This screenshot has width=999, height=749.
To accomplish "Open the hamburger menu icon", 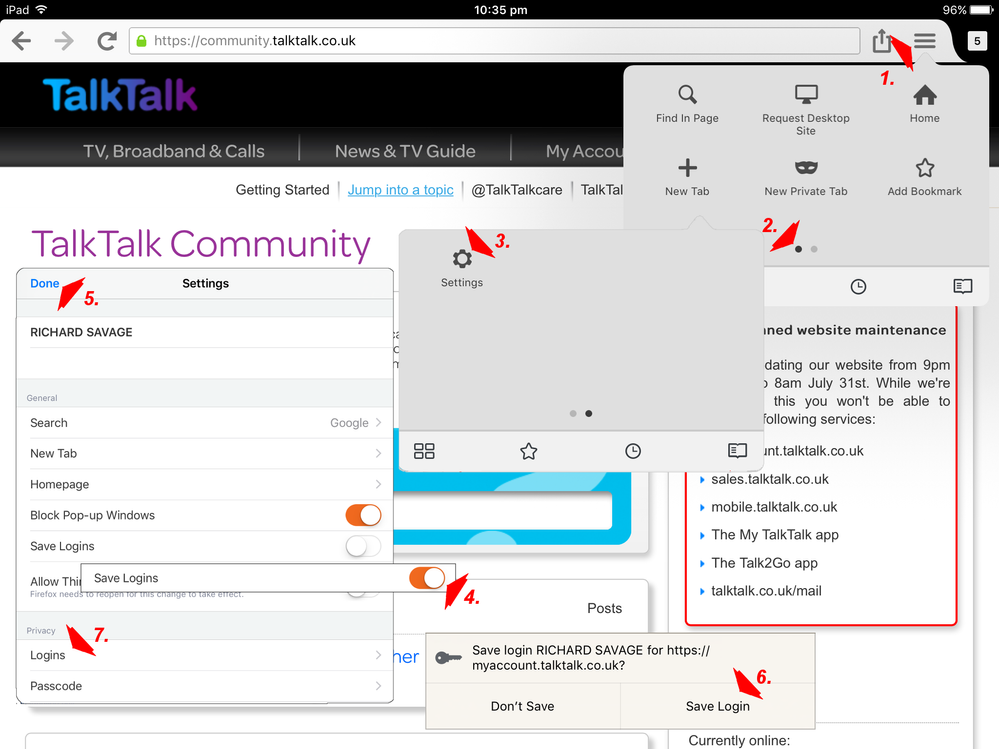I will click(x=924, y=41).
